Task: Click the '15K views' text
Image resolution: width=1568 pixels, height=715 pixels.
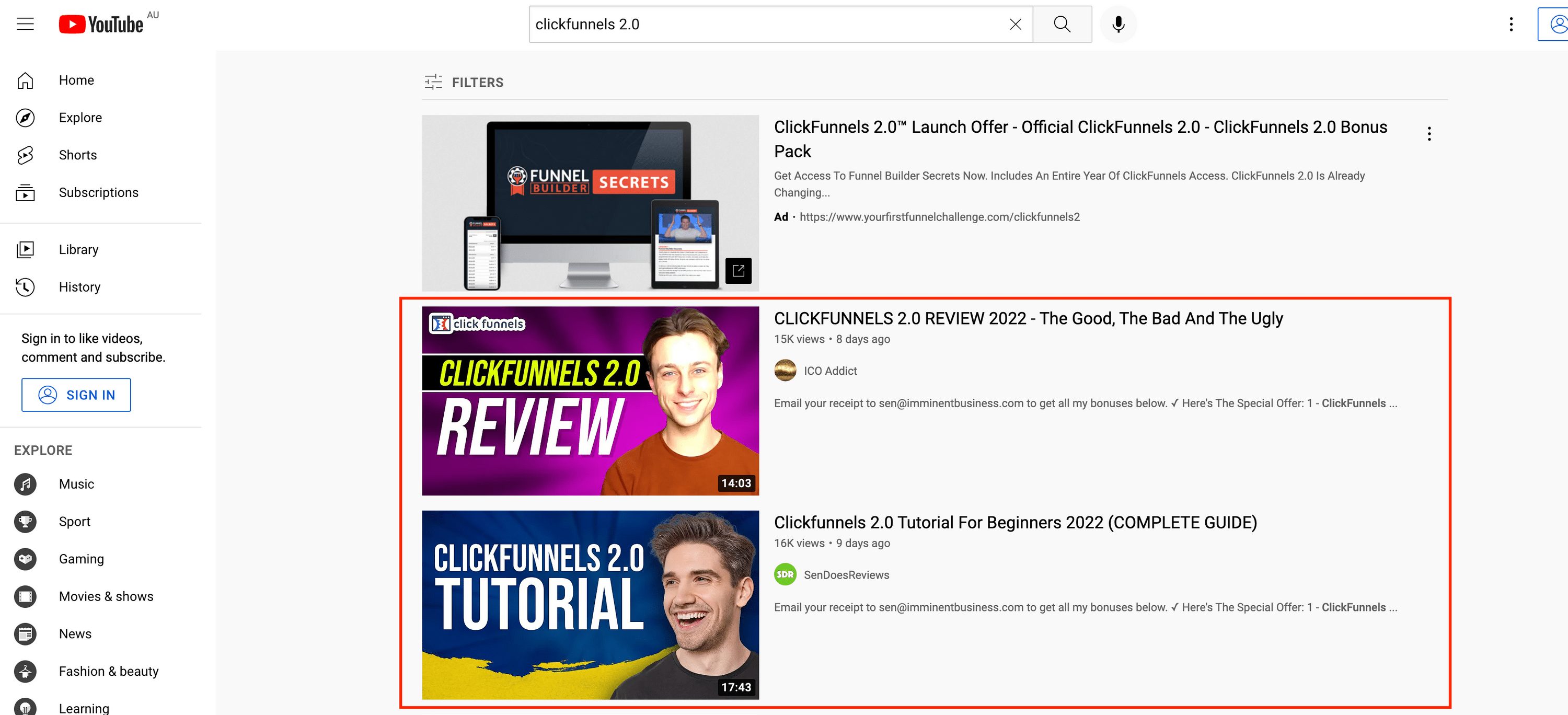Action: pyautogui.click(x=799, y=339)
